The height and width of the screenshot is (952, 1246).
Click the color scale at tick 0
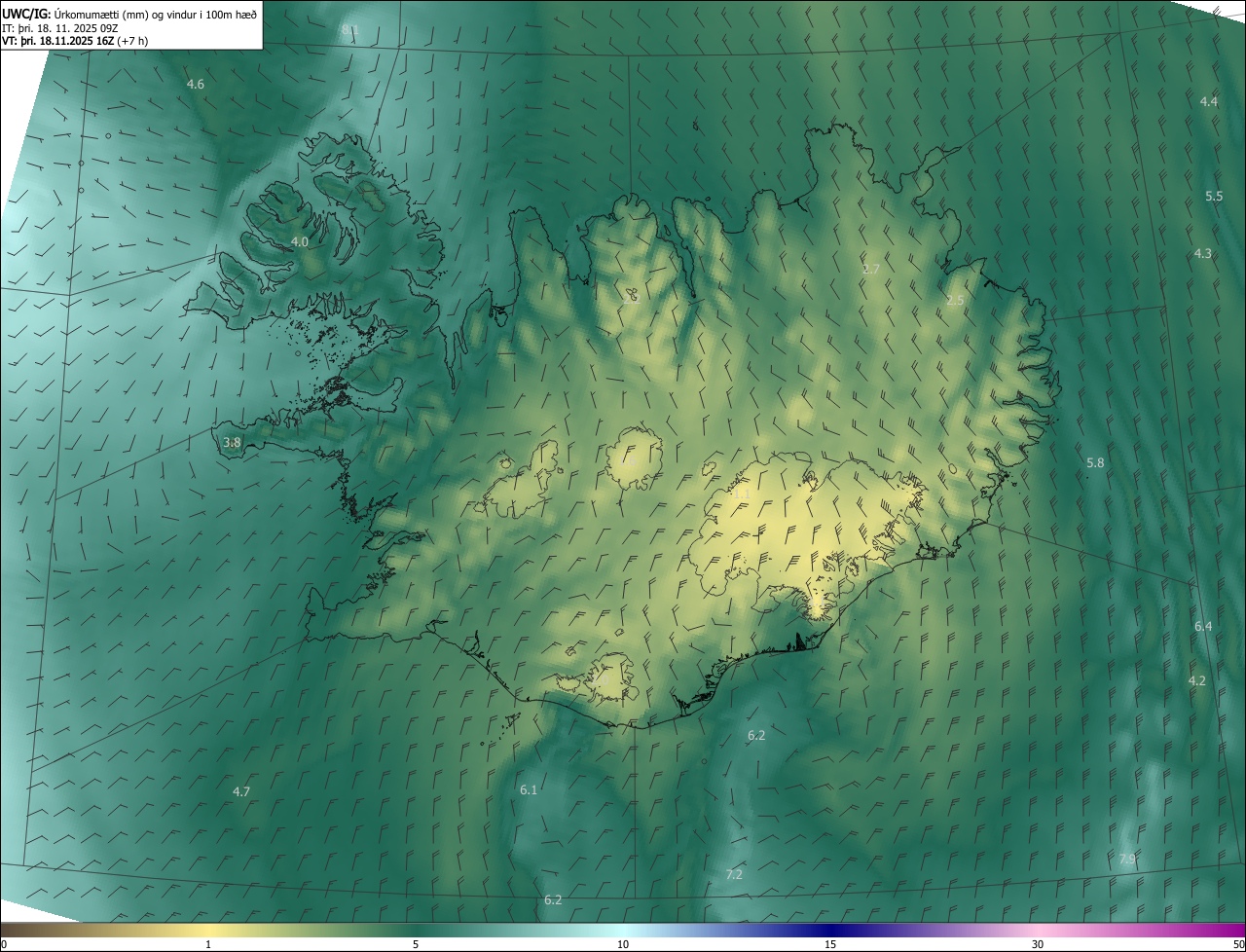point(4,945)
